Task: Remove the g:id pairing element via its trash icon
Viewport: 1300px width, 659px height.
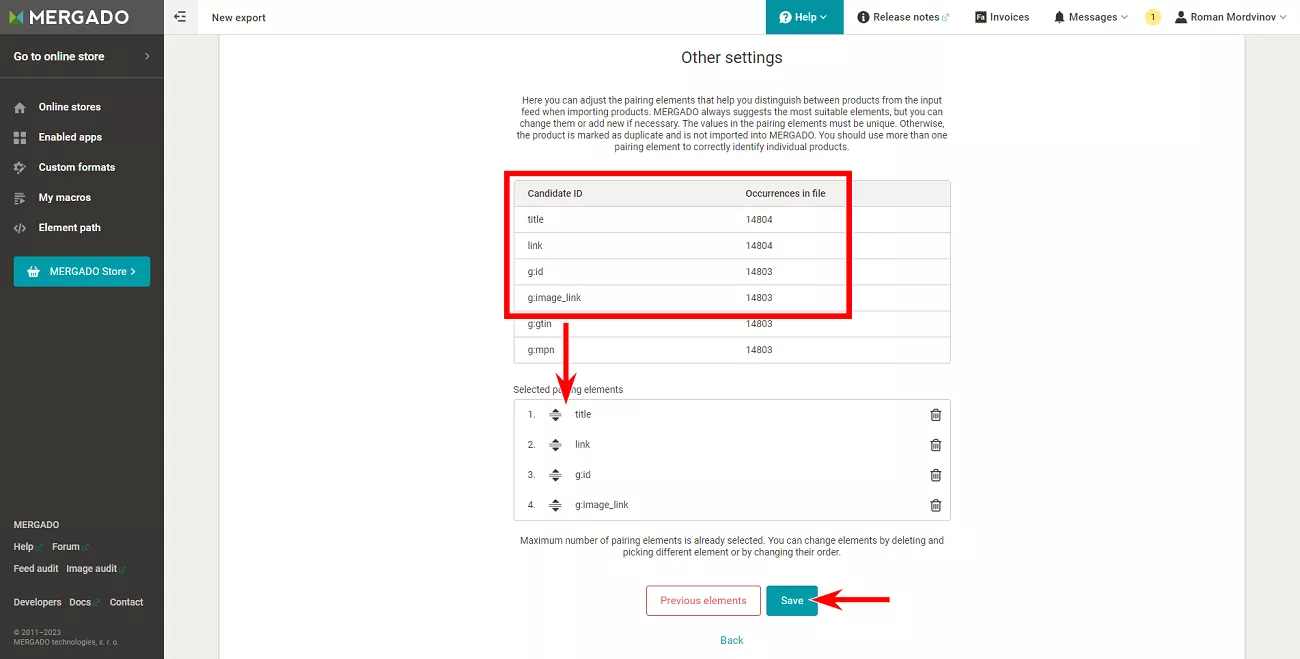Action: (x=936, y=475)
